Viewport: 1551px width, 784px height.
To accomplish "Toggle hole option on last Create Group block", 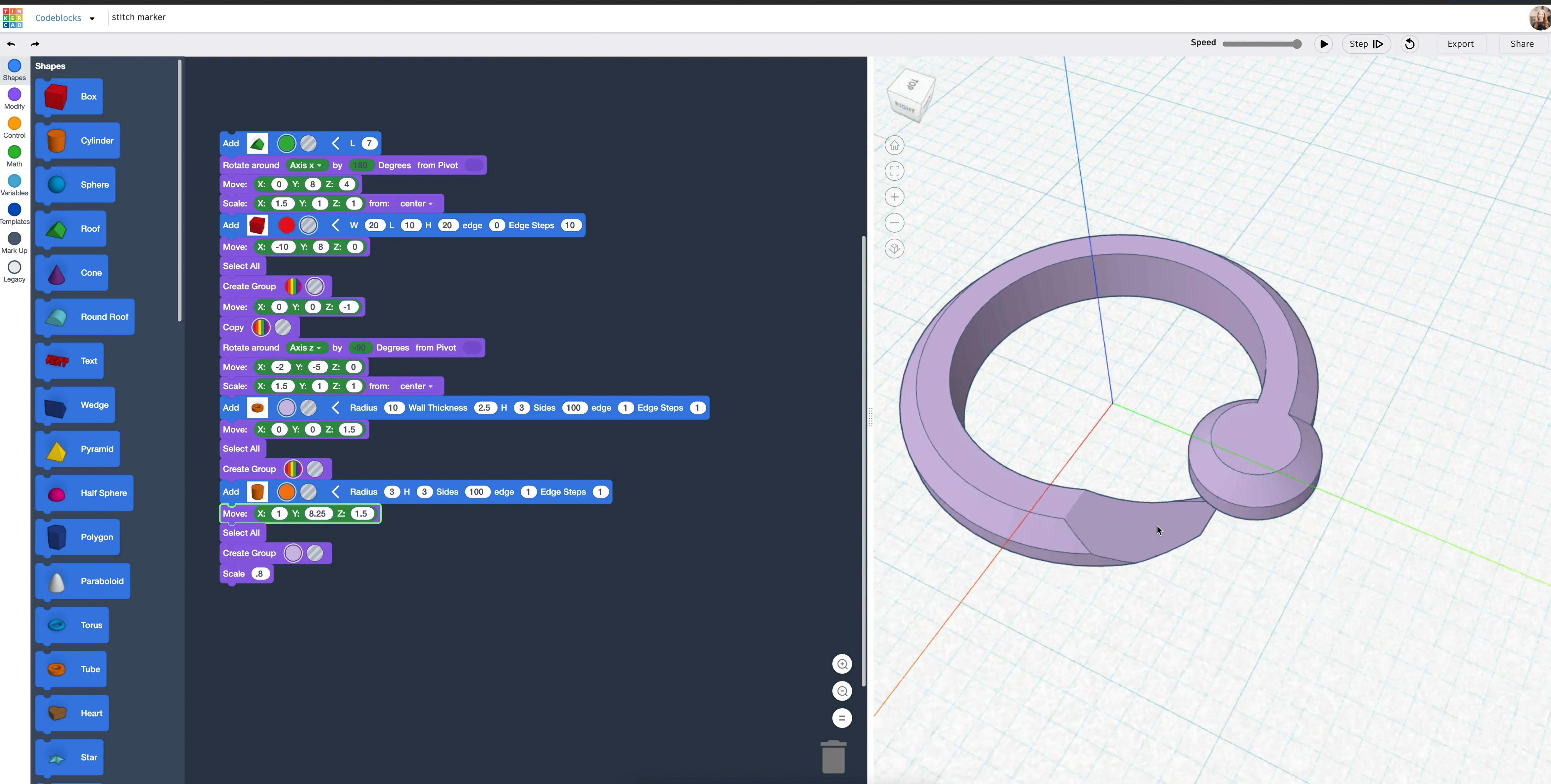I will [315, 553].
